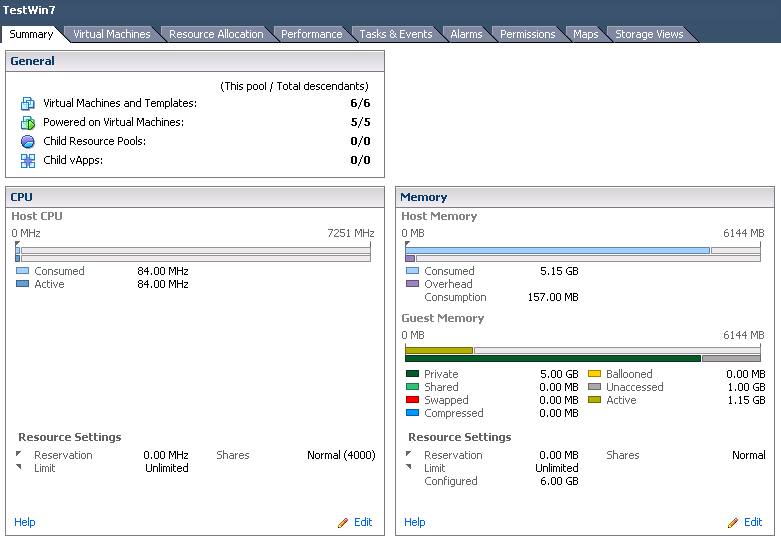Select the Storage Views tab
This screenshot has width=781, height=541.
(x=649, y=34)
